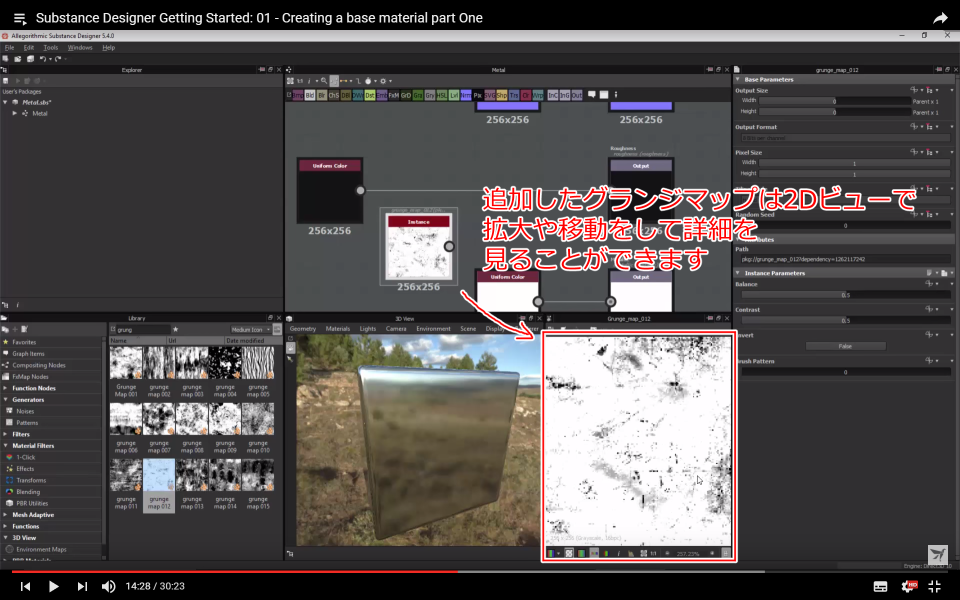Click the Library favorites star filter
This screenshot has height=600, width=960.
point(175,329)
